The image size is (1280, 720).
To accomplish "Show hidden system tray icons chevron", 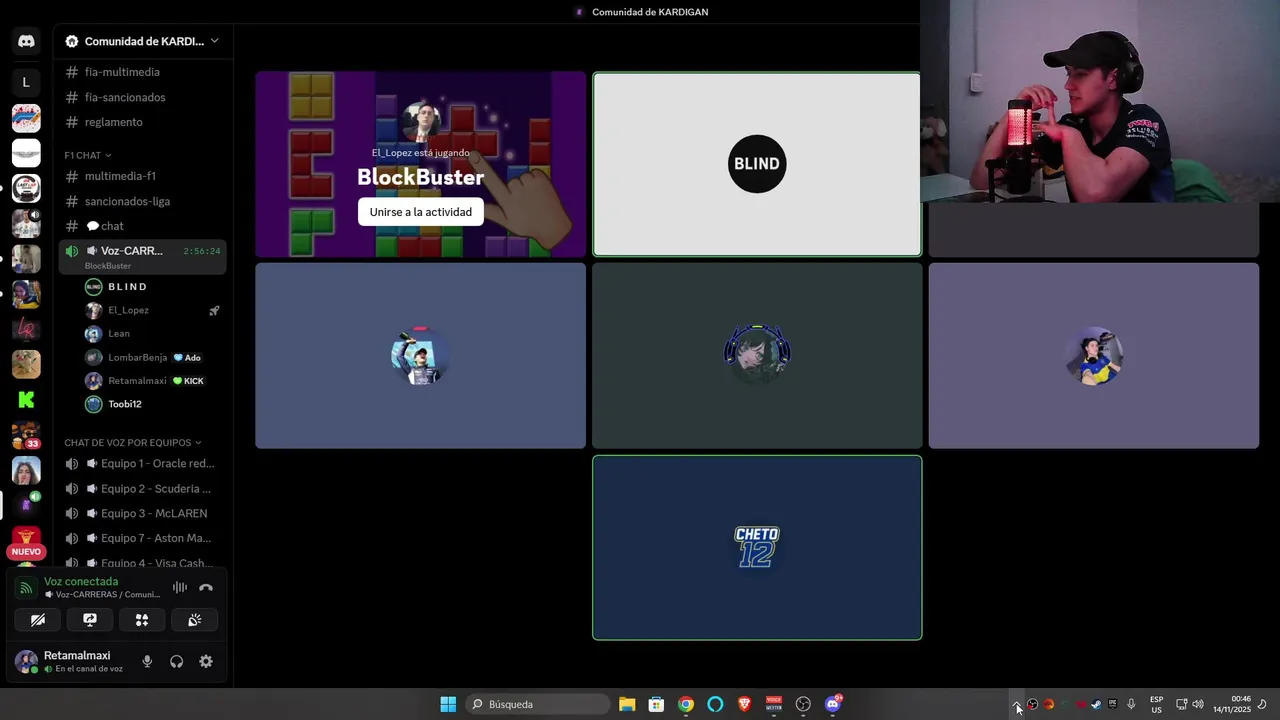I will 1016,704.
